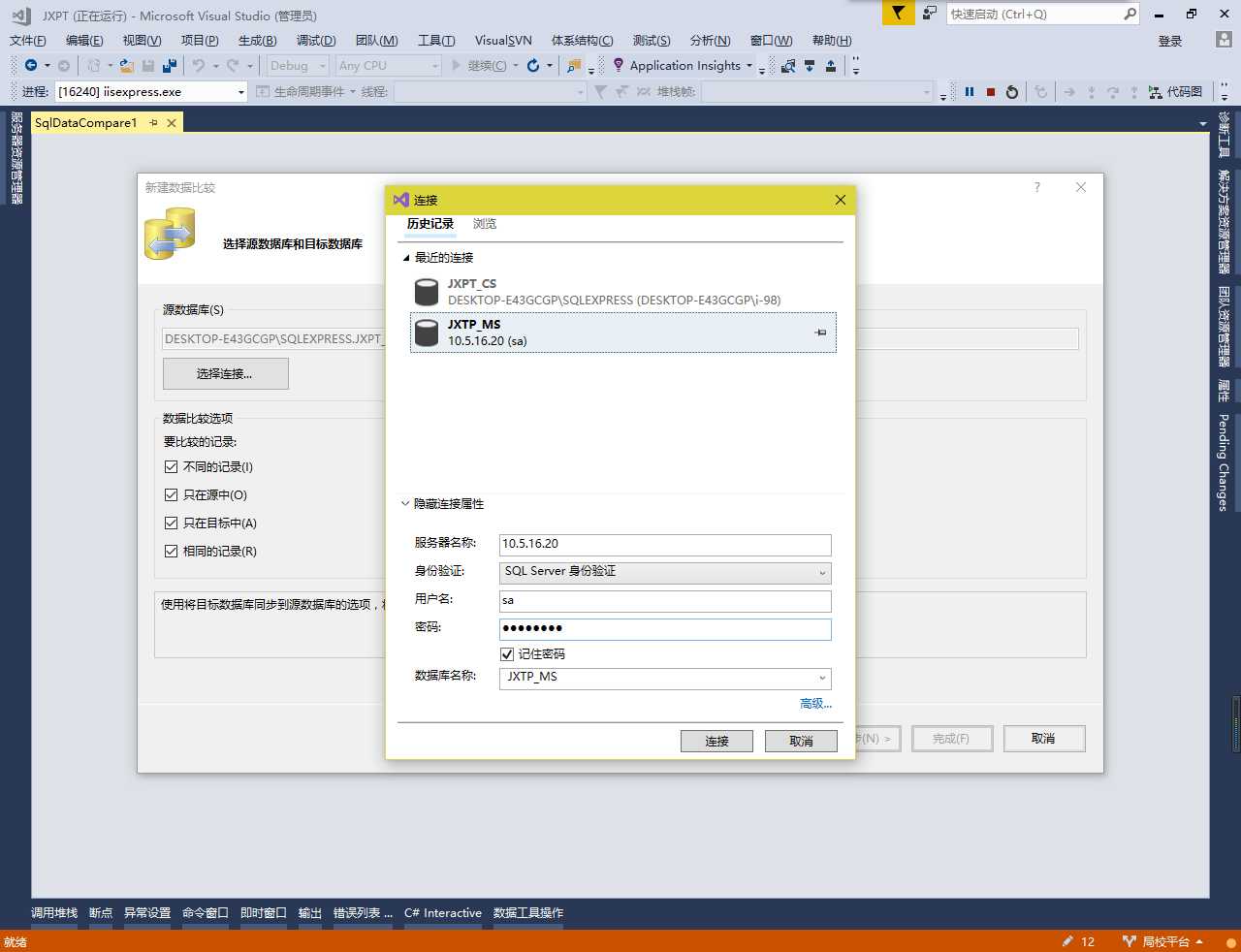Open file with the folder icon

click(126, 65)
